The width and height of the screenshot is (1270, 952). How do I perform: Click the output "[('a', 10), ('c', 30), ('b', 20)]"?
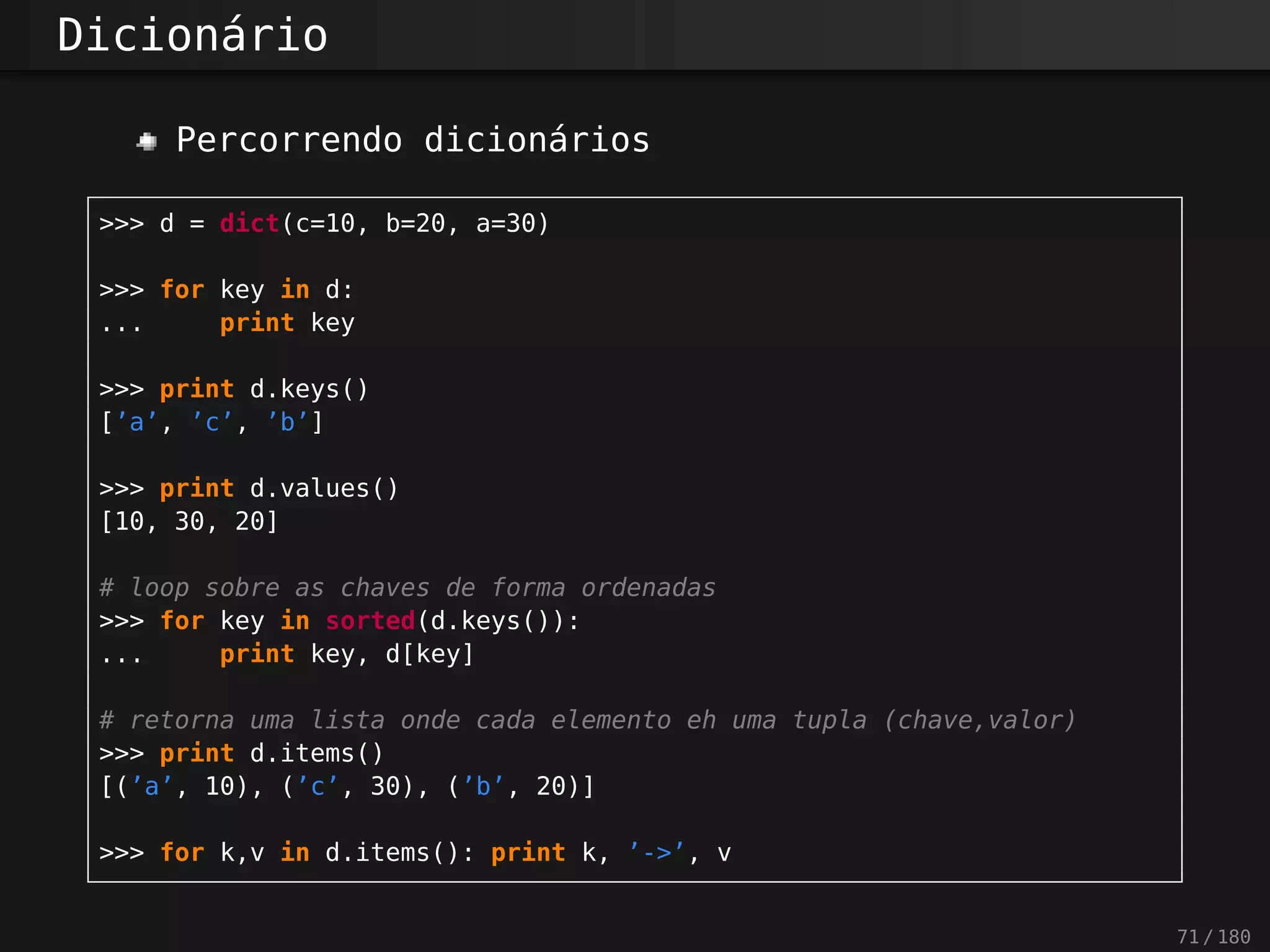pyautogui.click(x=347, y=787)
